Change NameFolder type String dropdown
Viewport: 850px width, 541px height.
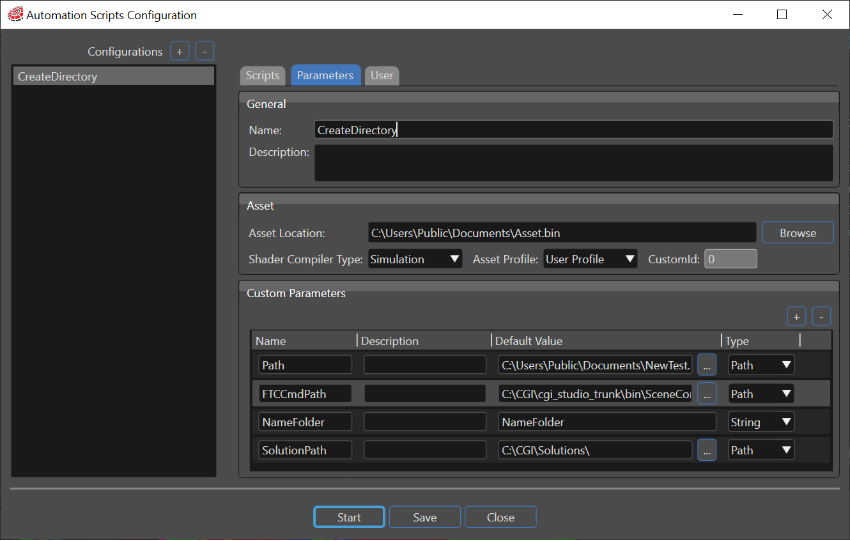tap(761, 422)
